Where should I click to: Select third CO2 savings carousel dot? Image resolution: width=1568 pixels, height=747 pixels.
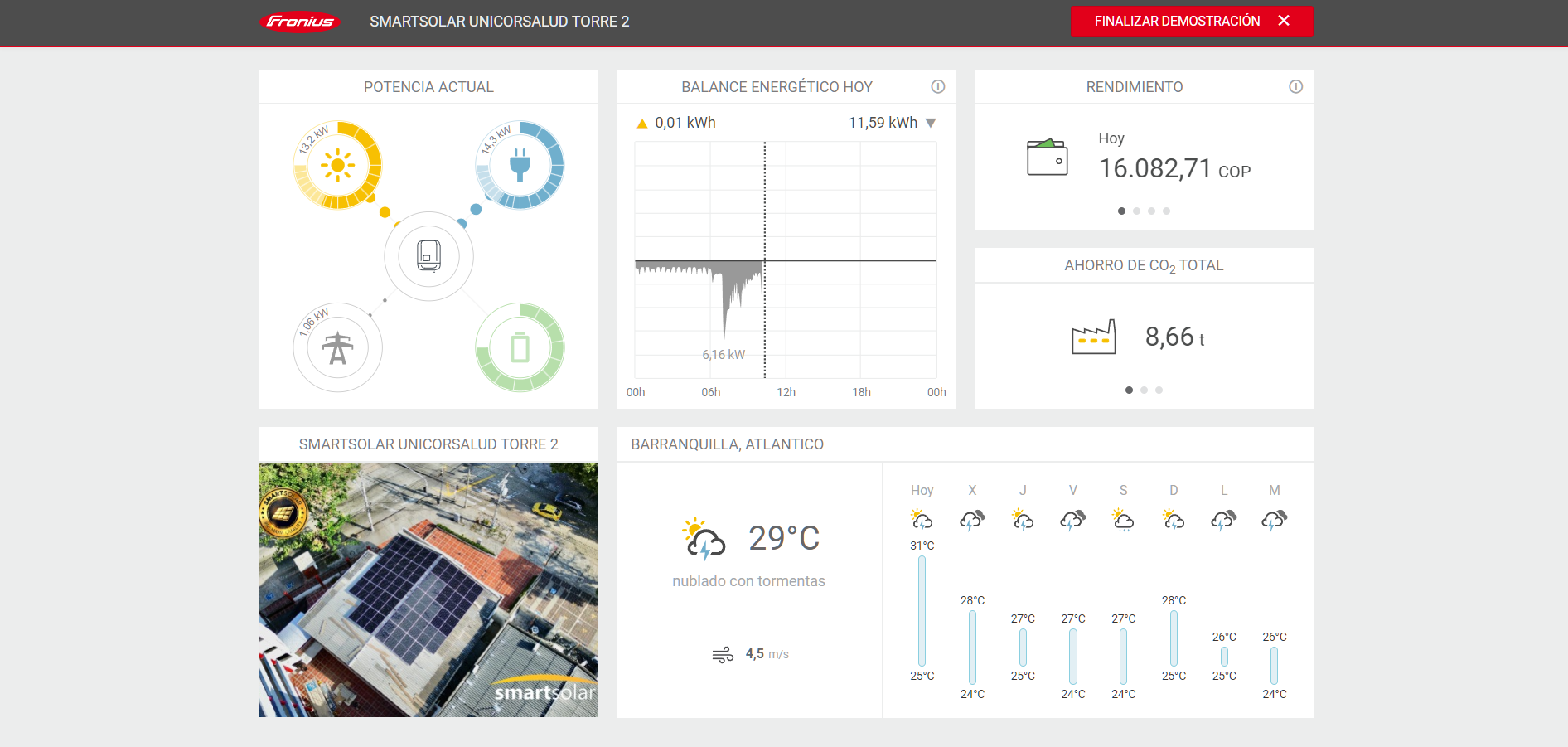[1159, 390]
